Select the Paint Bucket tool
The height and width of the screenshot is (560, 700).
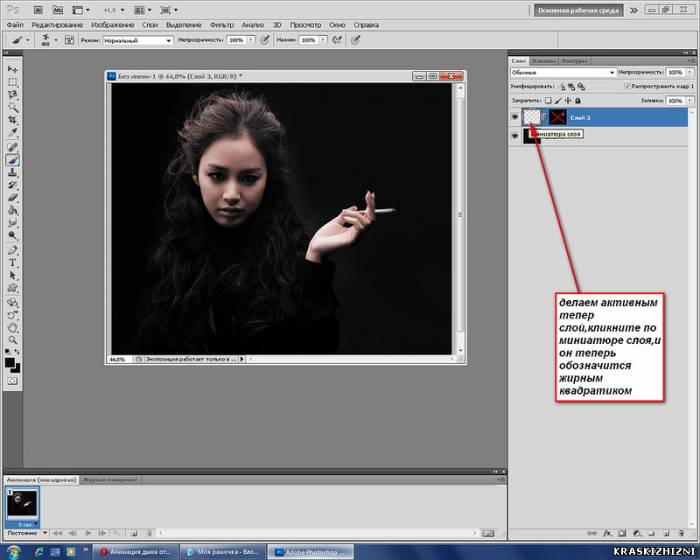[x=12, y=210]
